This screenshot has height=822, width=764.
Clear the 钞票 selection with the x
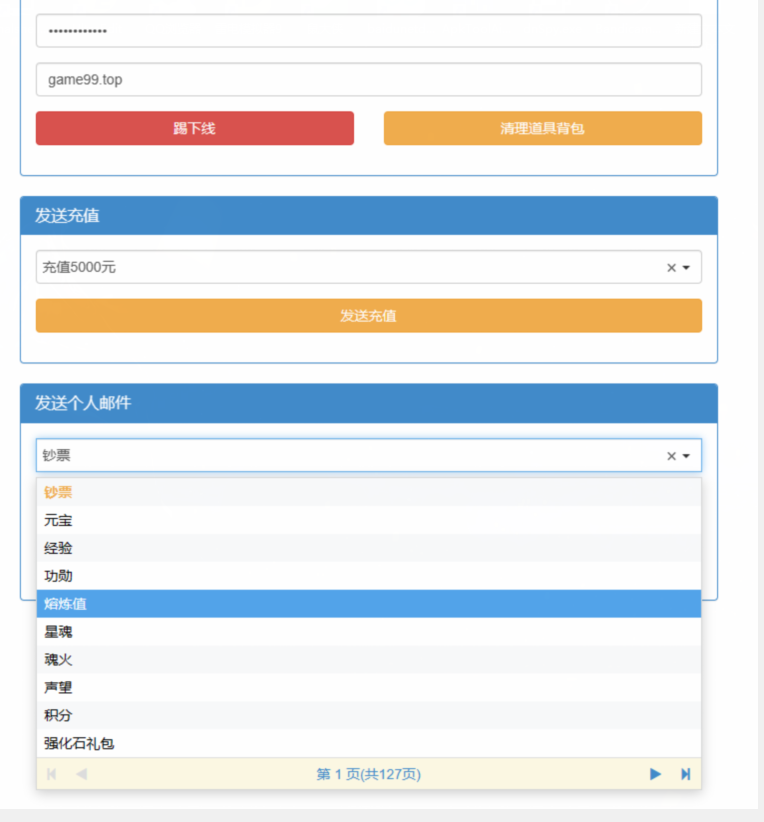coord(671,456)
